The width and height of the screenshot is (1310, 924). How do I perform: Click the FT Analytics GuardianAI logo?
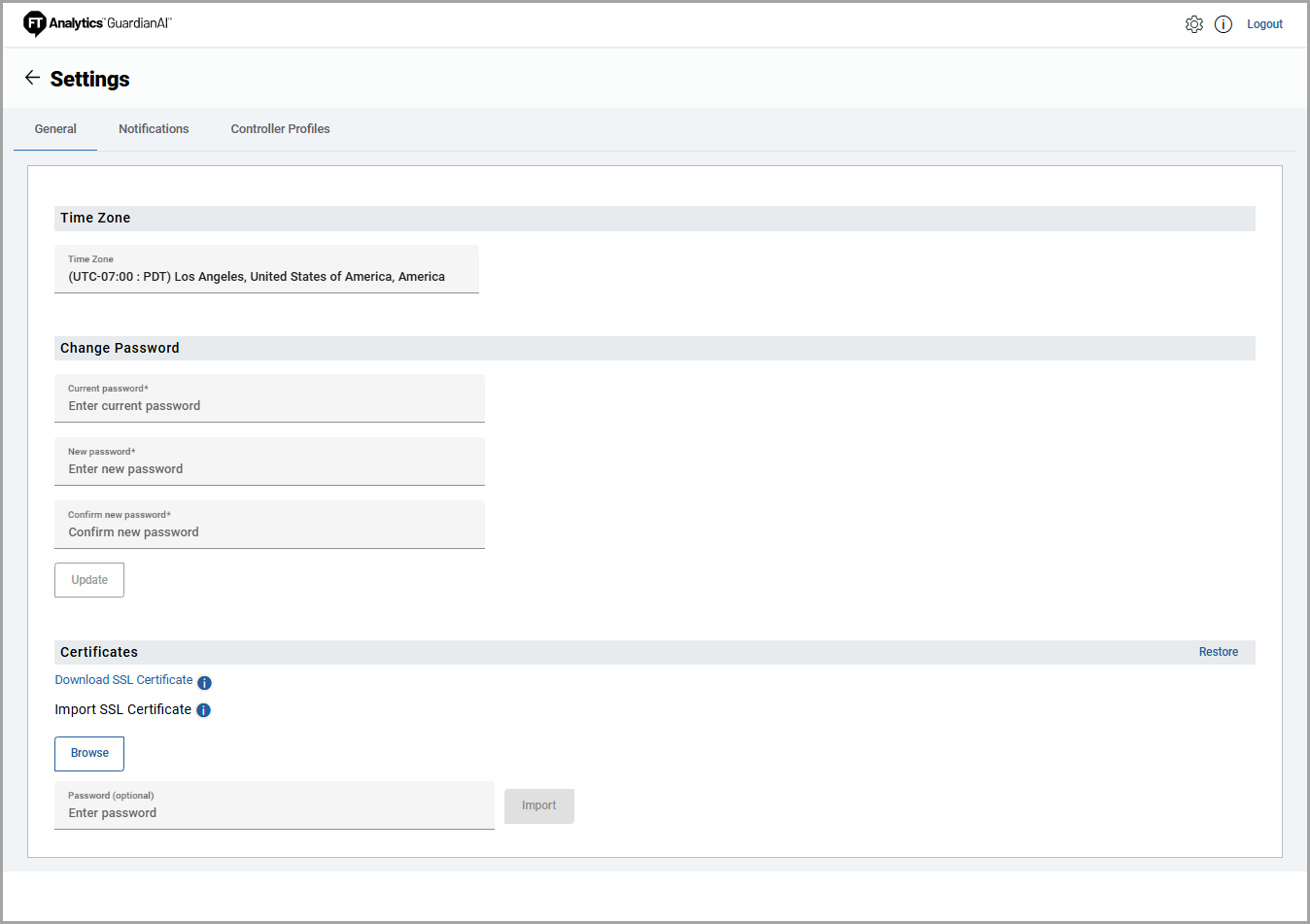click(x=97, y=23)
